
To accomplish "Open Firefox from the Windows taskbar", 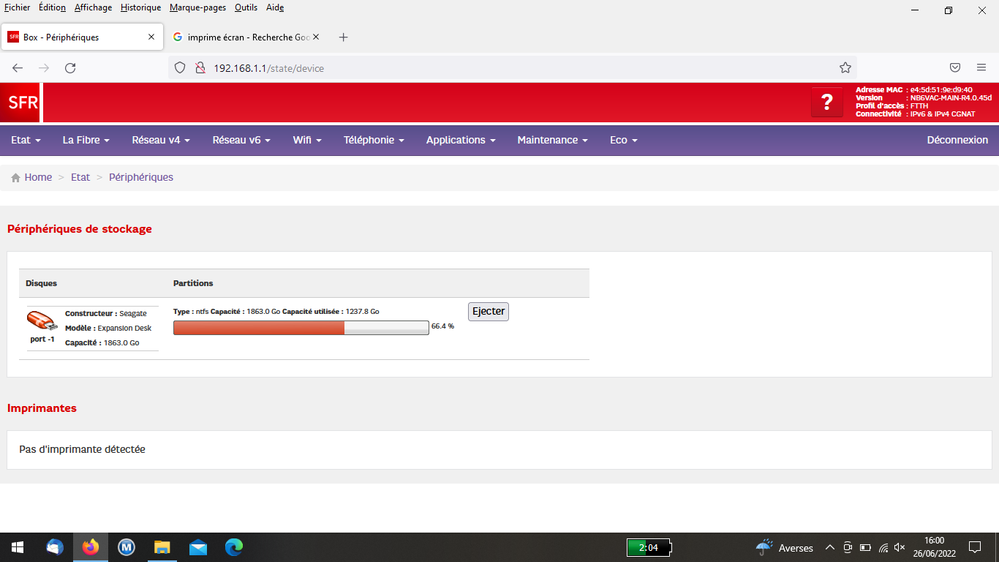I will tap(91, 547).
